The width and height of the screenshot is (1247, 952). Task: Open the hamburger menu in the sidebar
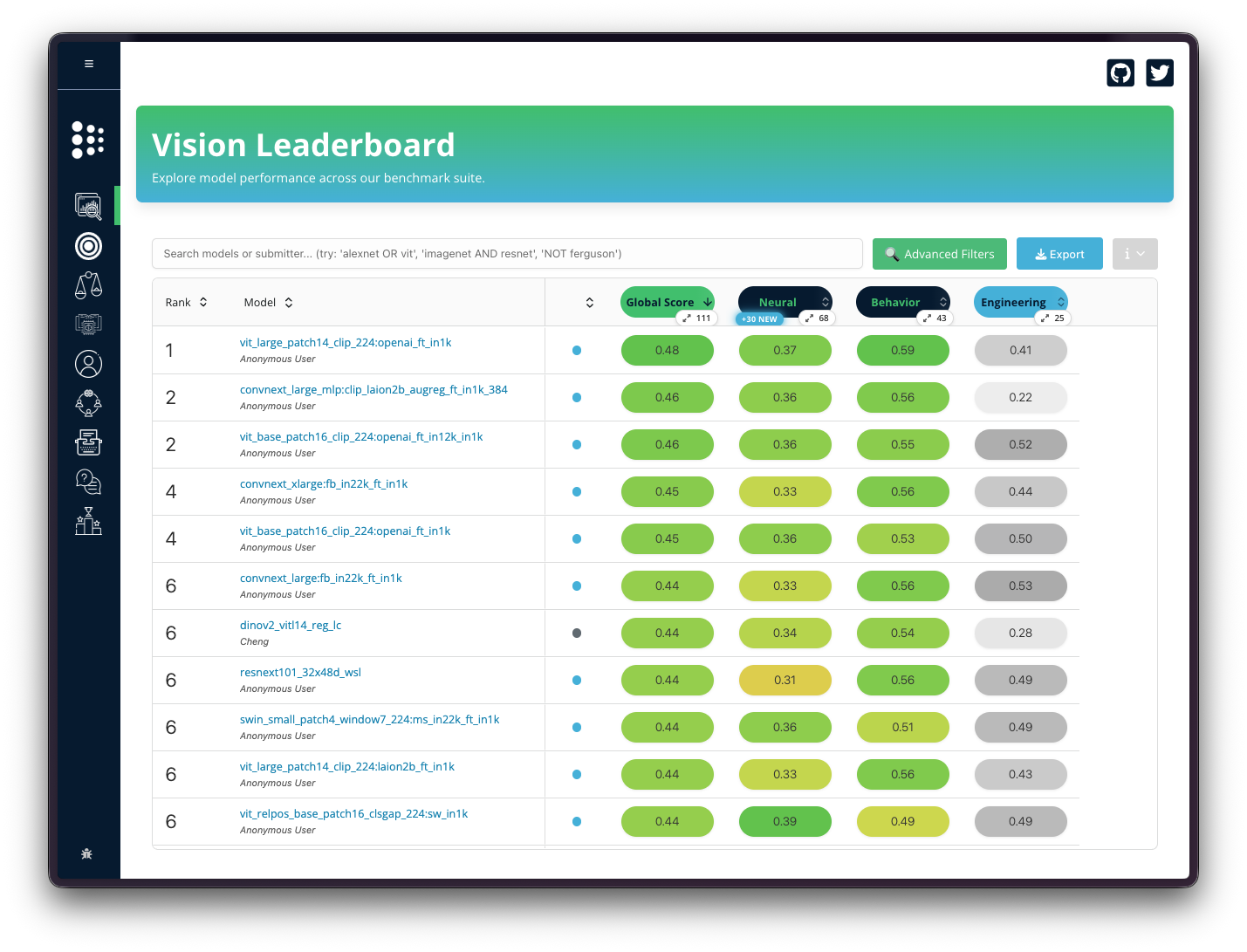[x=89, y=64]
